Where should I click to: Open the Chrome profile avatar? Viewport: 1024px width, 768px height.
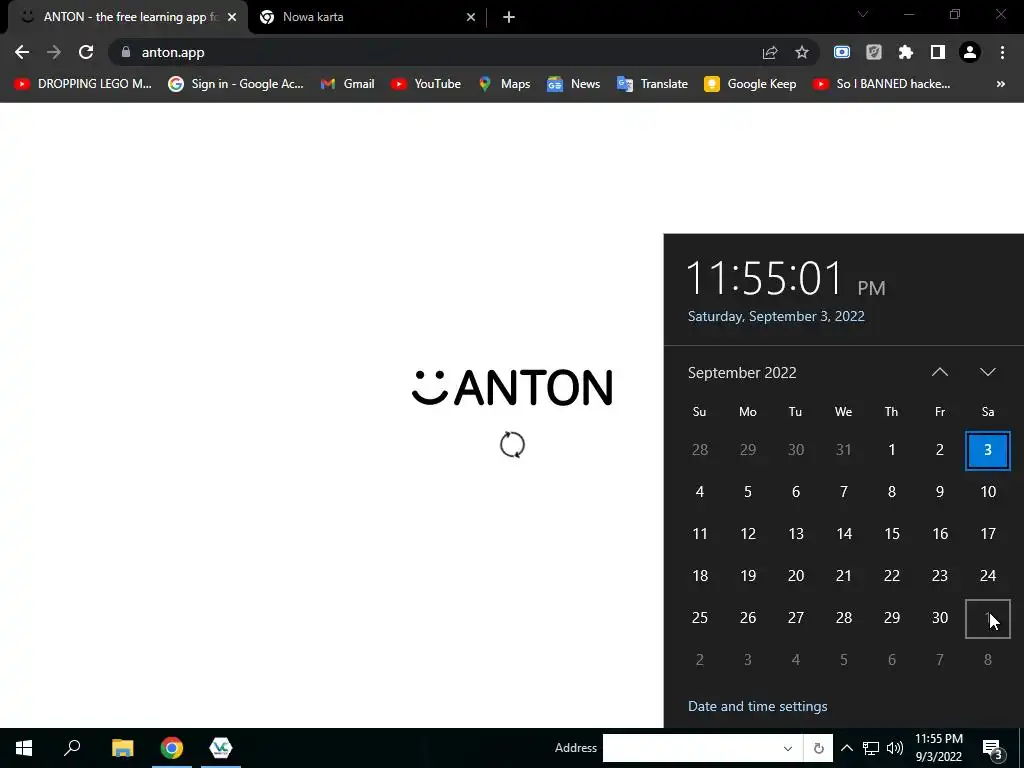(x=970, y=52)
